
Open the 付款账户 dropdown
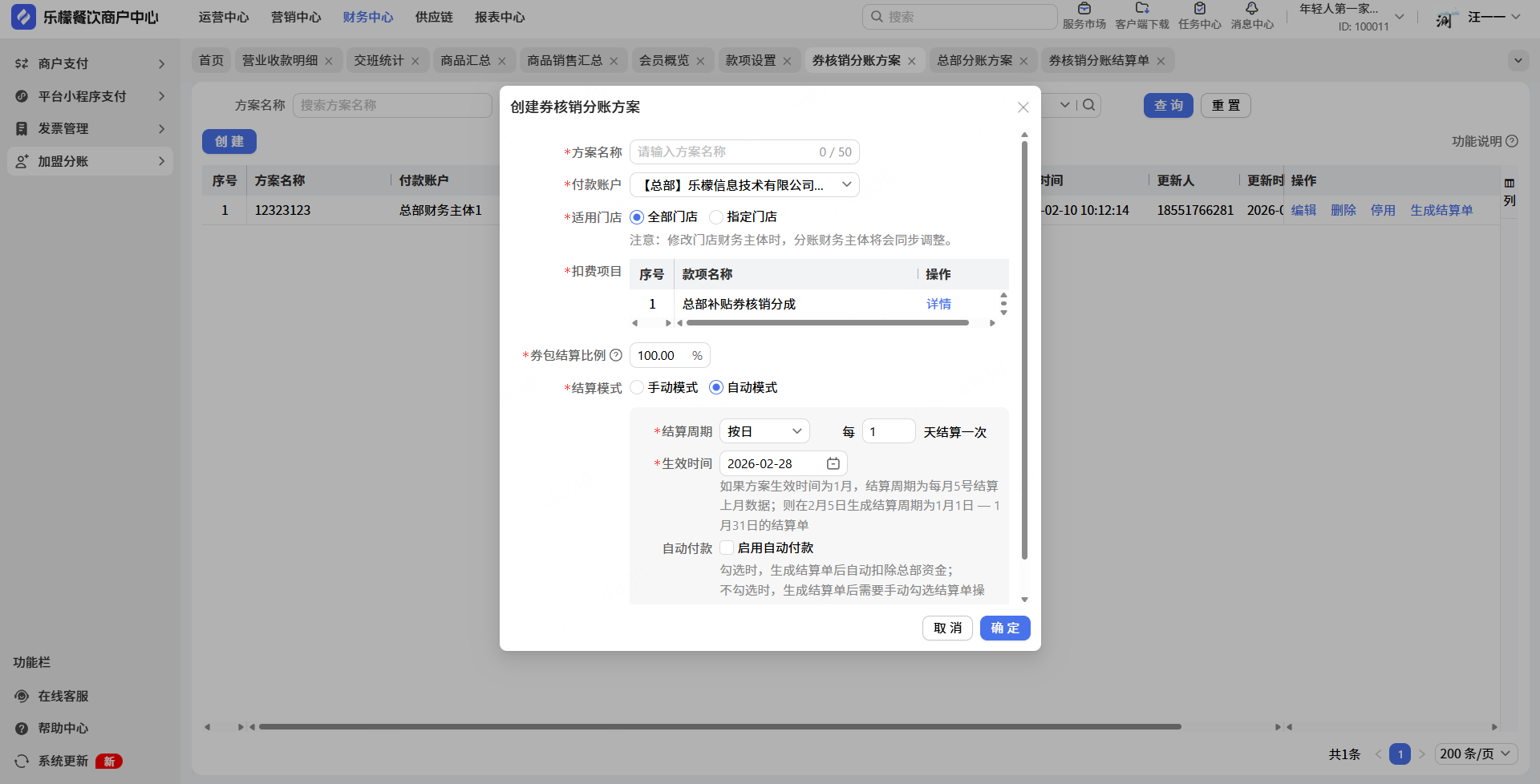[x=744, y=185]
